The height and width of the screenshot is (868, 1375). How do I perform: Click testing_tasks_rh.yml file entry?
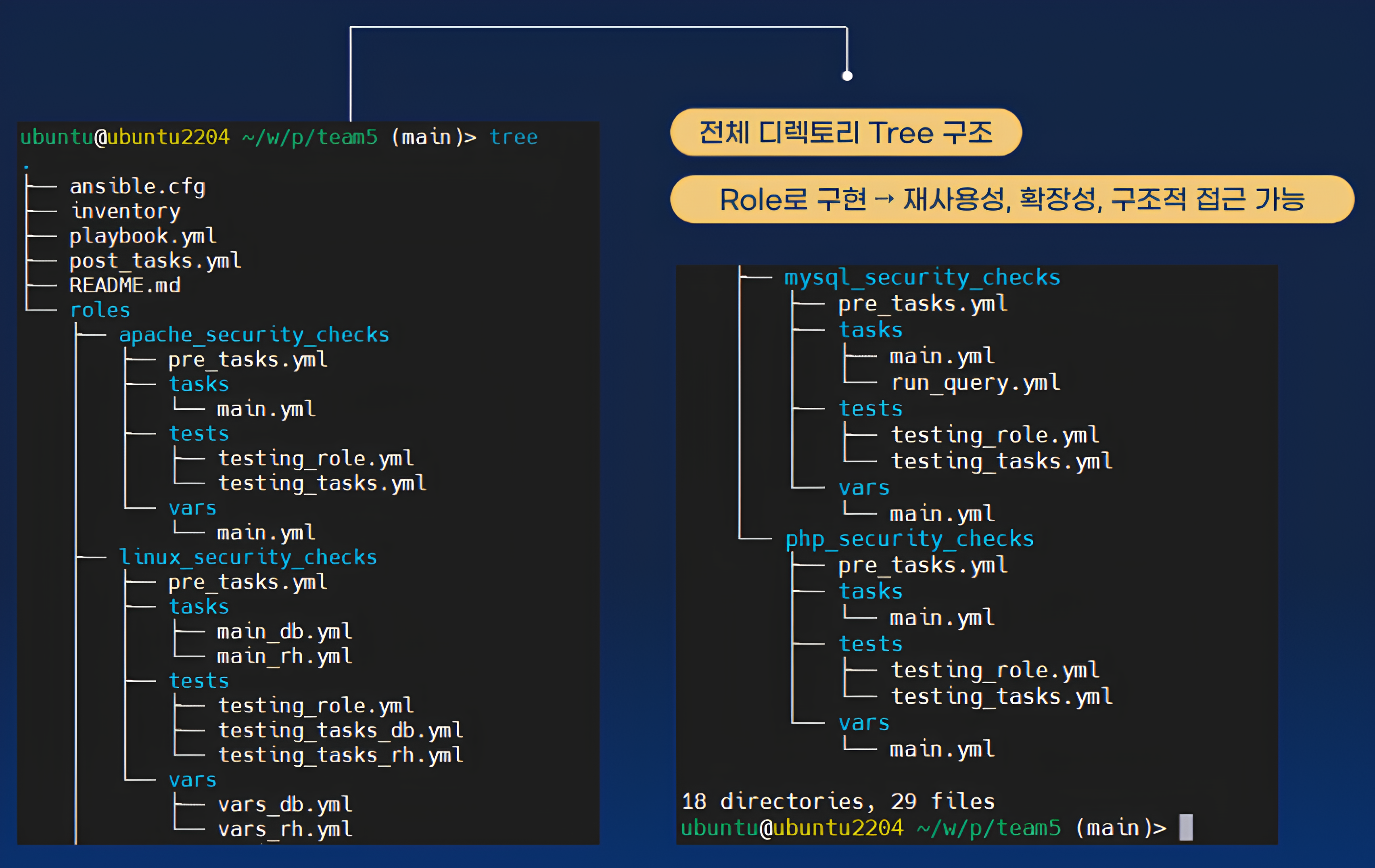[x=341, y=755]
